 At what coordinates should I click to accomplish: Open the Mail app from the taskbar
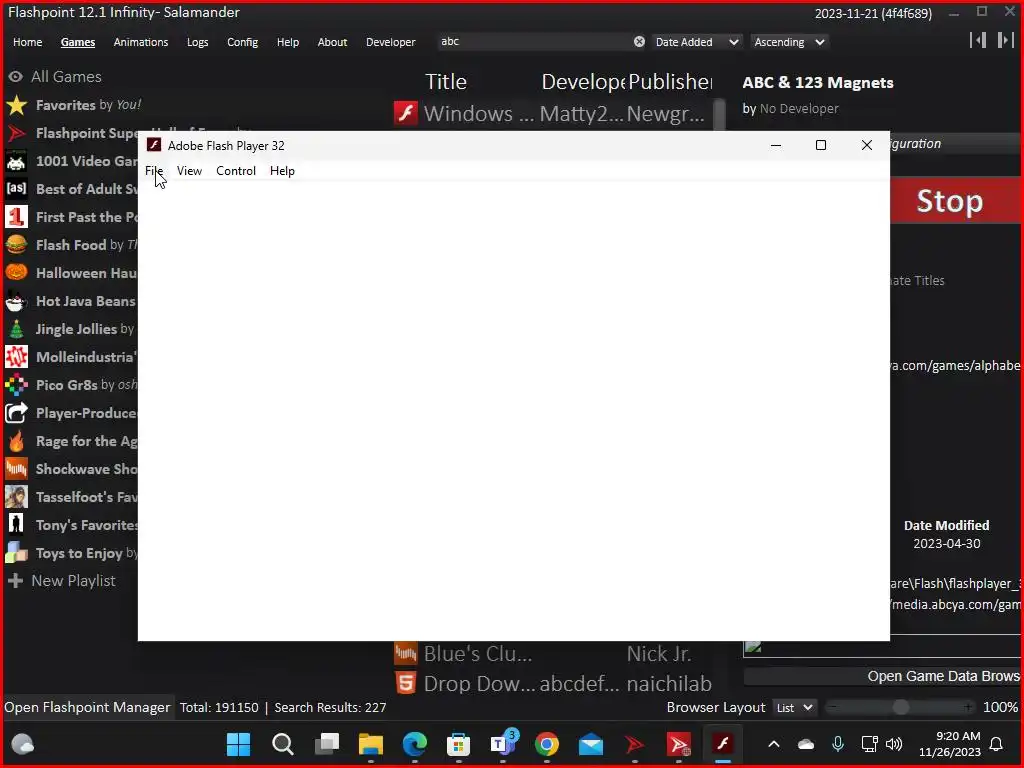[x=591, y=744]
